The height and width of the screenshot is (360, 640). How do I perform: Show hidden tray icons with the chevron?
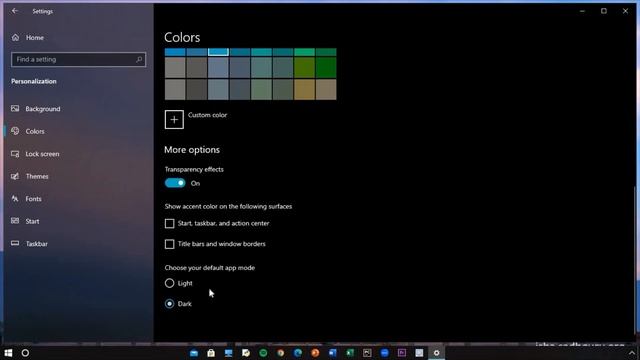(632, 353)
